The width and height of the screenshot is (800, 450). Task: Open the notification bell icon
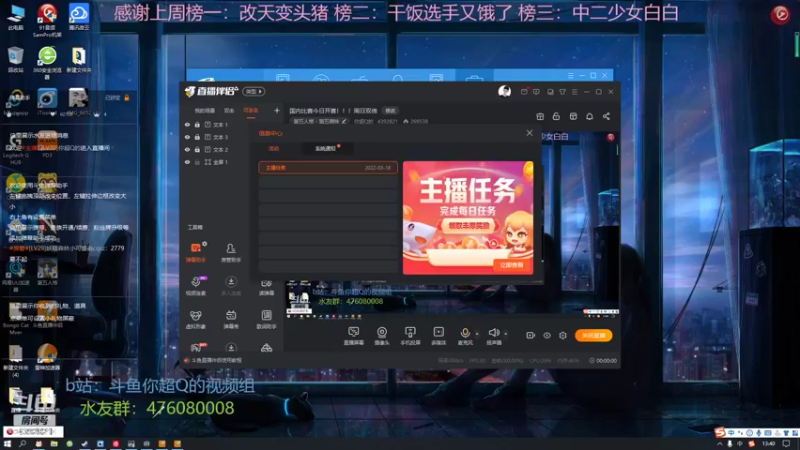coord(589,116)
